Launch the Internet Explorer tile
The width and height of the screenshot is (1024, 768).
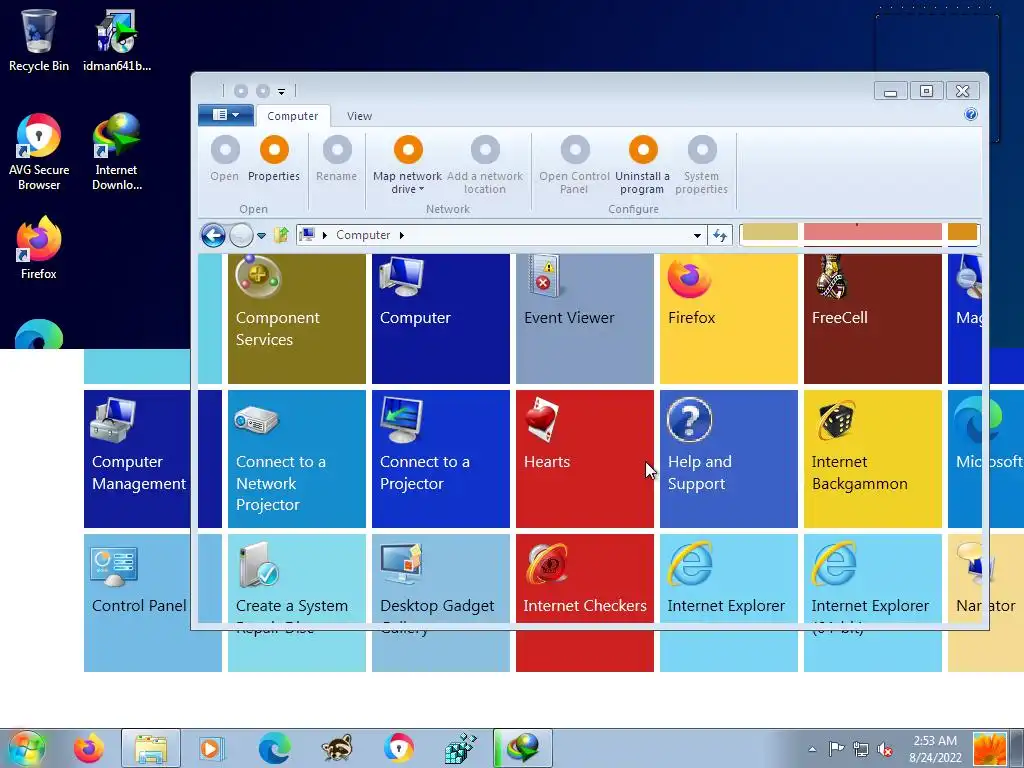pos(729,603)
